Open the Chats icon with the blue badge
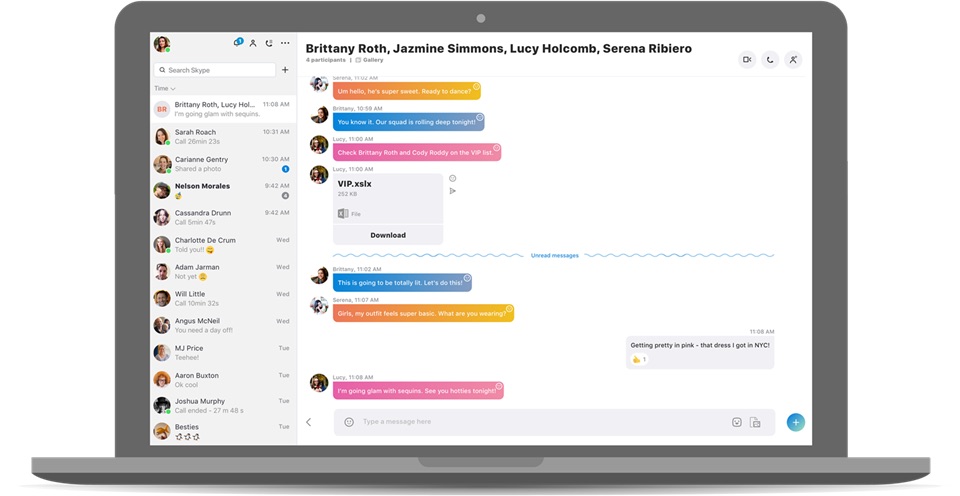Viewport: 960px width, 496px height. (x=238, y=43)
